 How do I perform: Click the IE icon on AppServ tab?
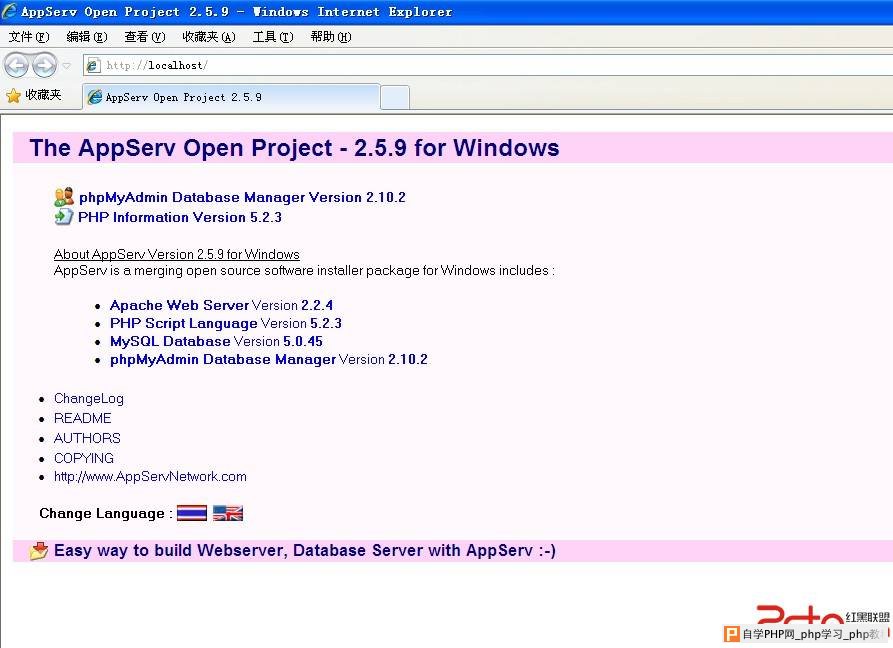pos(95,97)
